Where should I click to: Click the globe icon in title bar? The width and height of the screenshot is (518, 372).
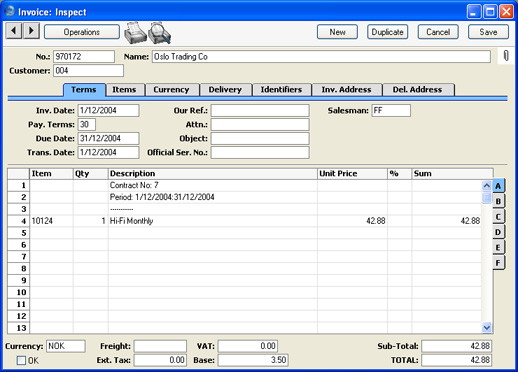(10, 11)
